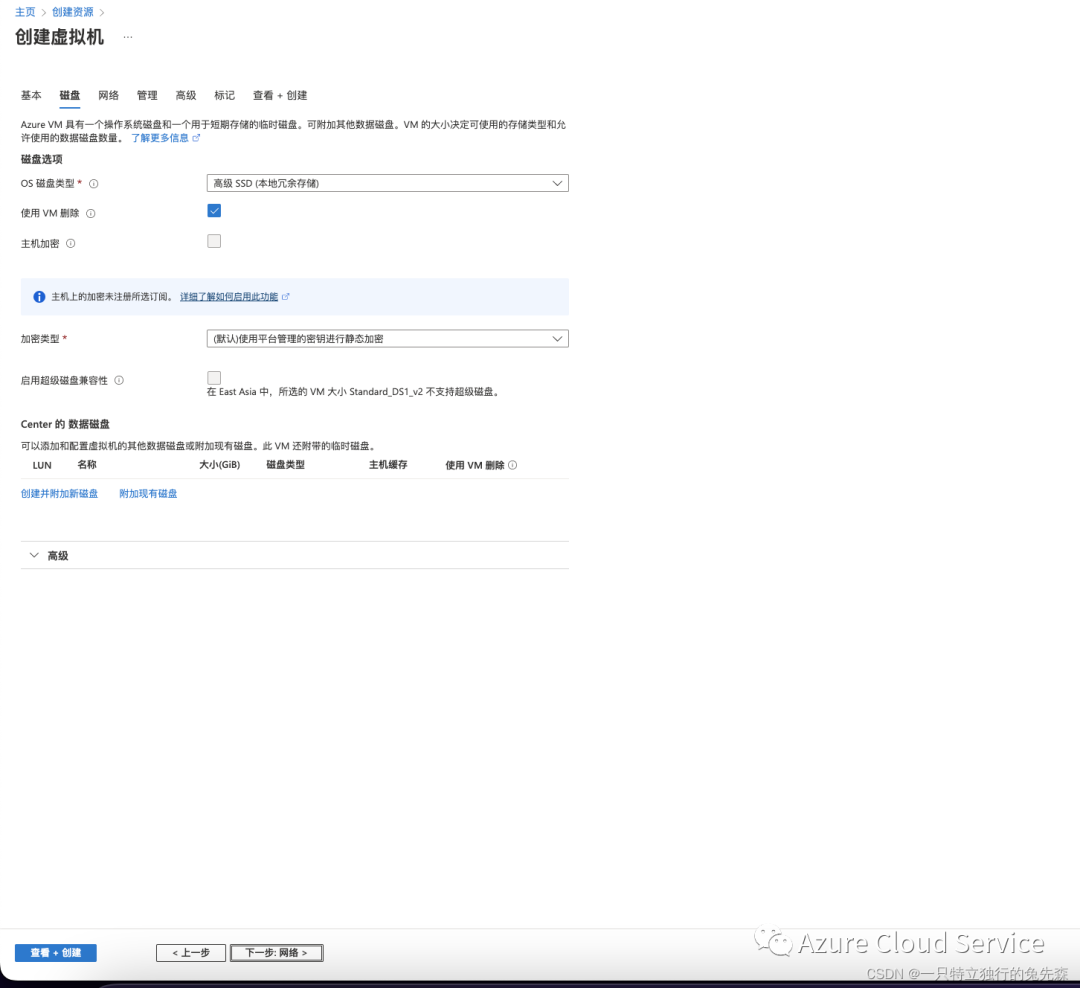Click info icon next to 使用 VM 删除 checkbox label

(x=91, y=214)
